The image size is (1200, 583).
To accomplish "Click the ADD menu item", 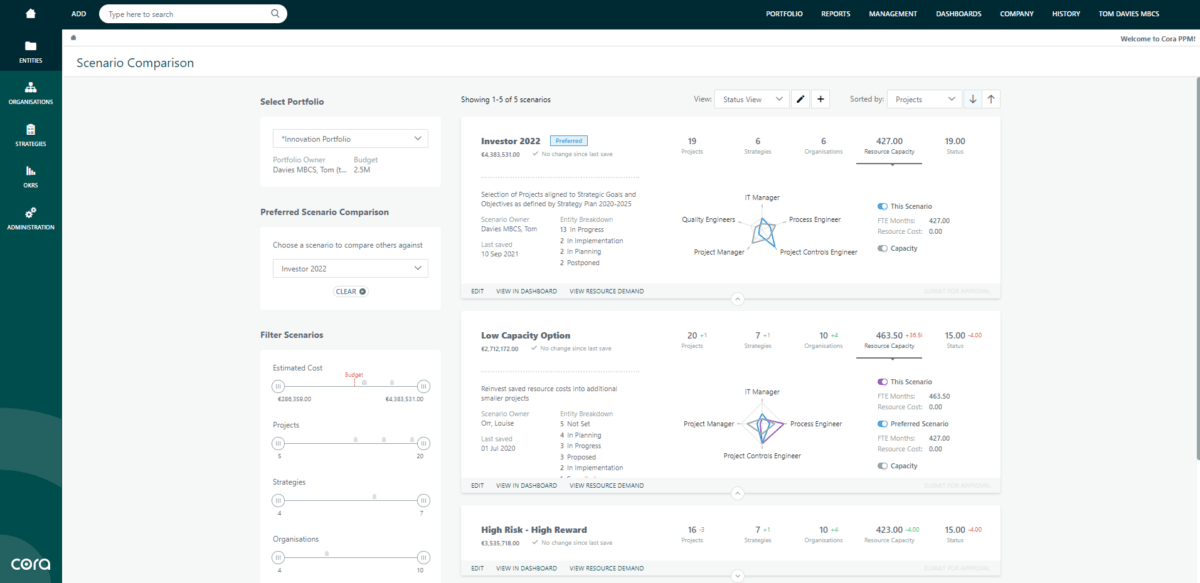I will 79,14.
